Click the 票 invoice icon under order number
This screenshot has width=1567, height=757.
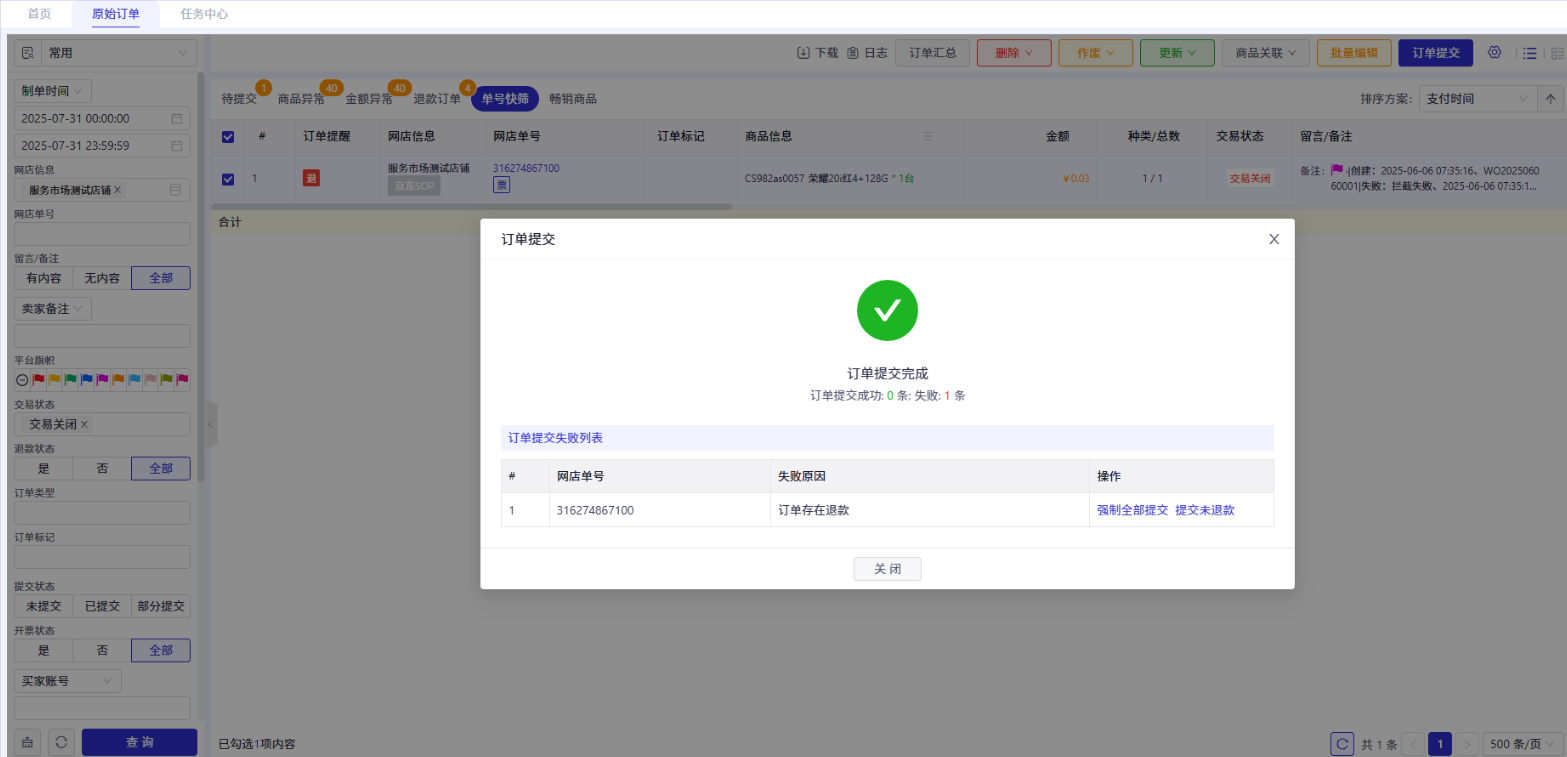click(x=501, y=185)
